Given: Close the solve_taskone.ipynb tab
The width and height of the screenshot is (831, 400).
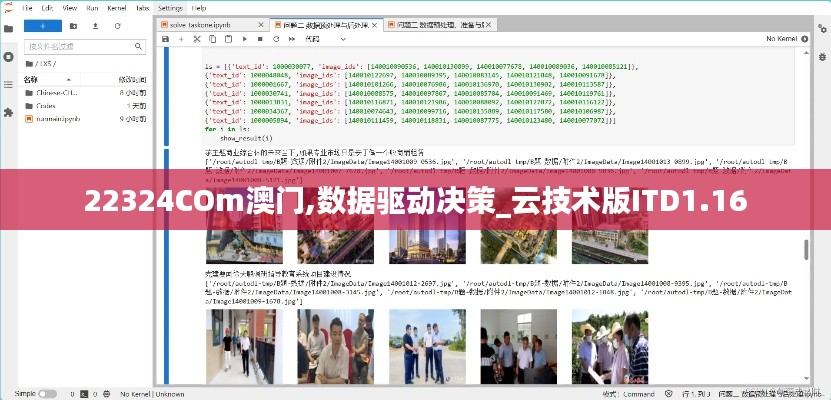Looking at the screenshot, I should coord(261,25).
